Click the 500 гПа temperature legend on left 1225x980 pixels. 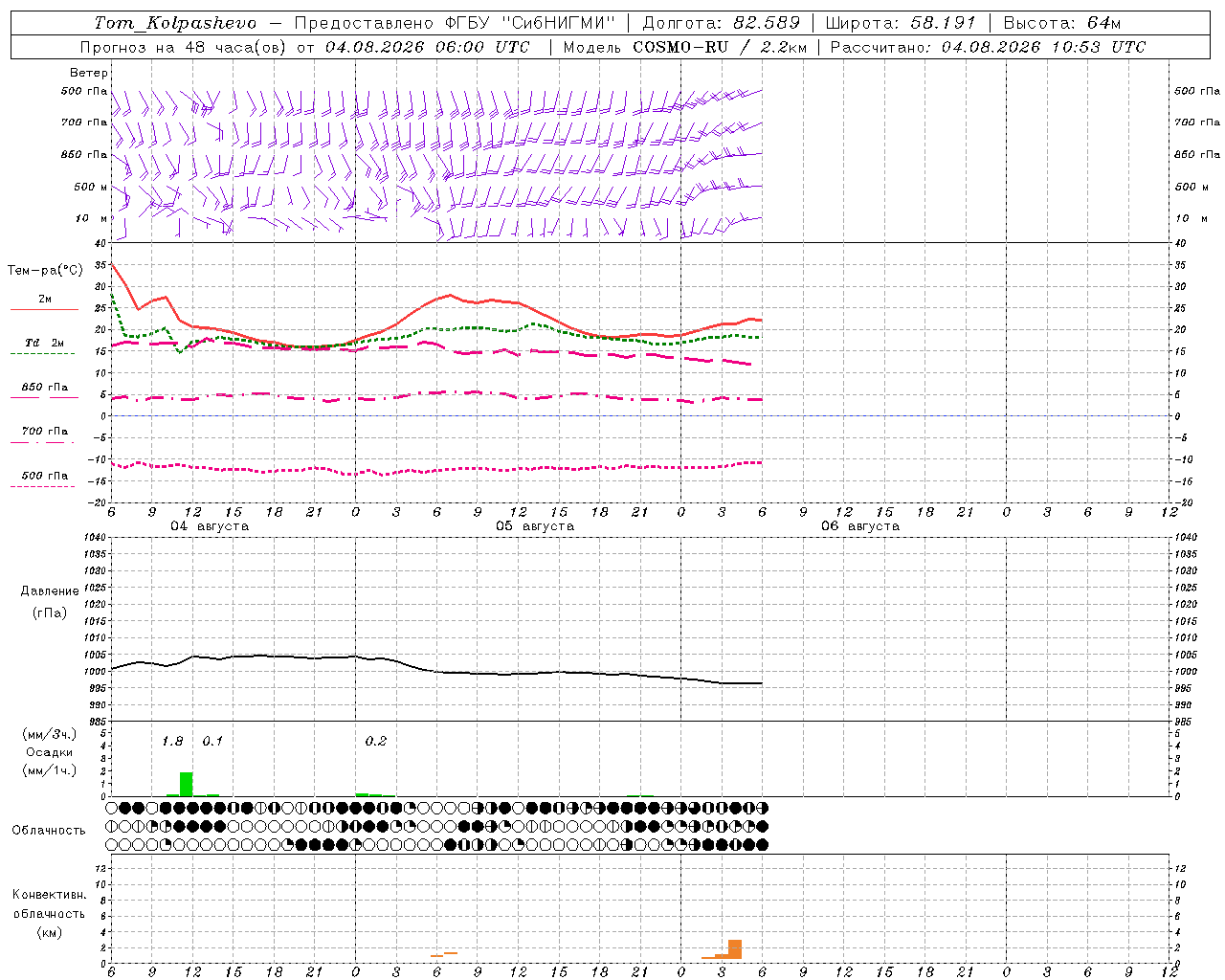44,476
